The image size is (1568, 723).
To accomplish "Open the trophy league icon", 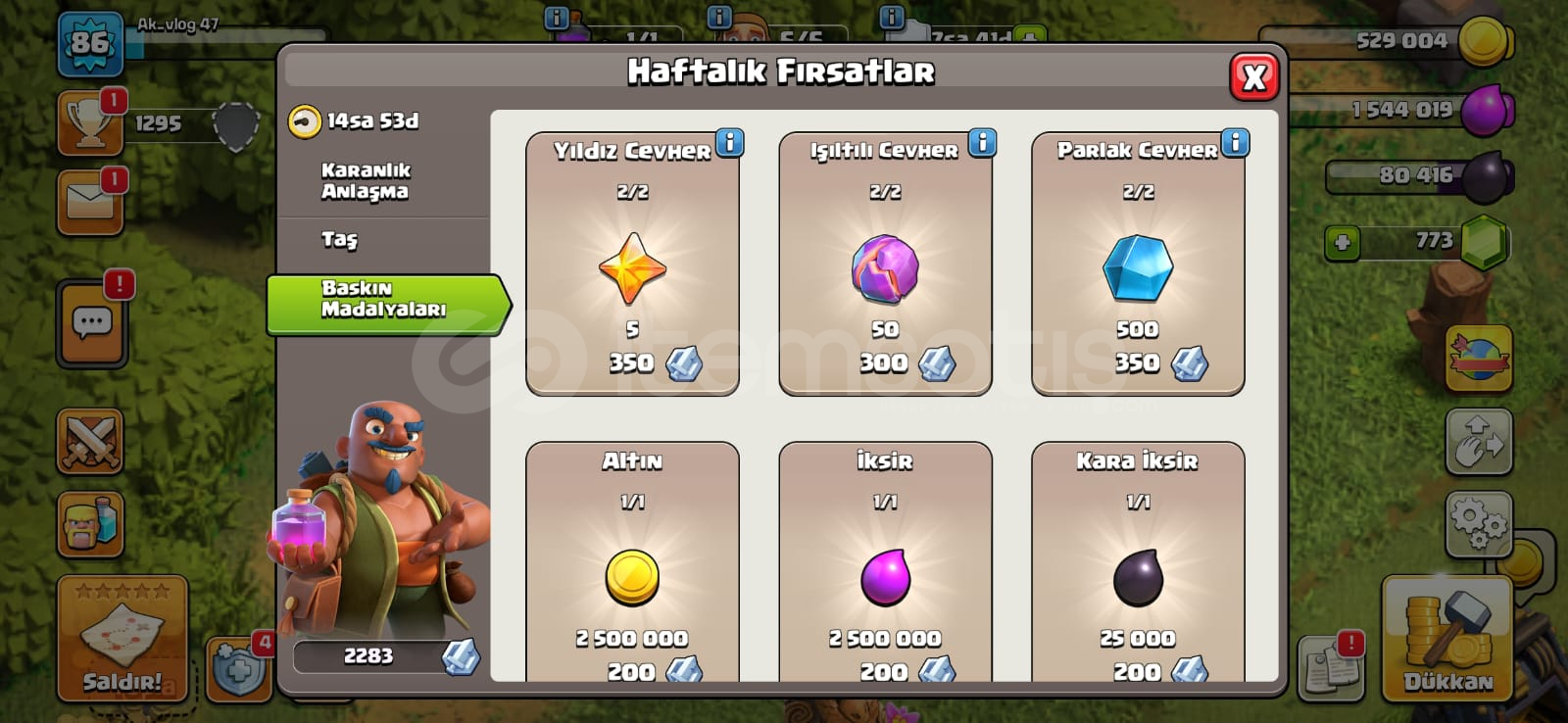I will 90,123.
